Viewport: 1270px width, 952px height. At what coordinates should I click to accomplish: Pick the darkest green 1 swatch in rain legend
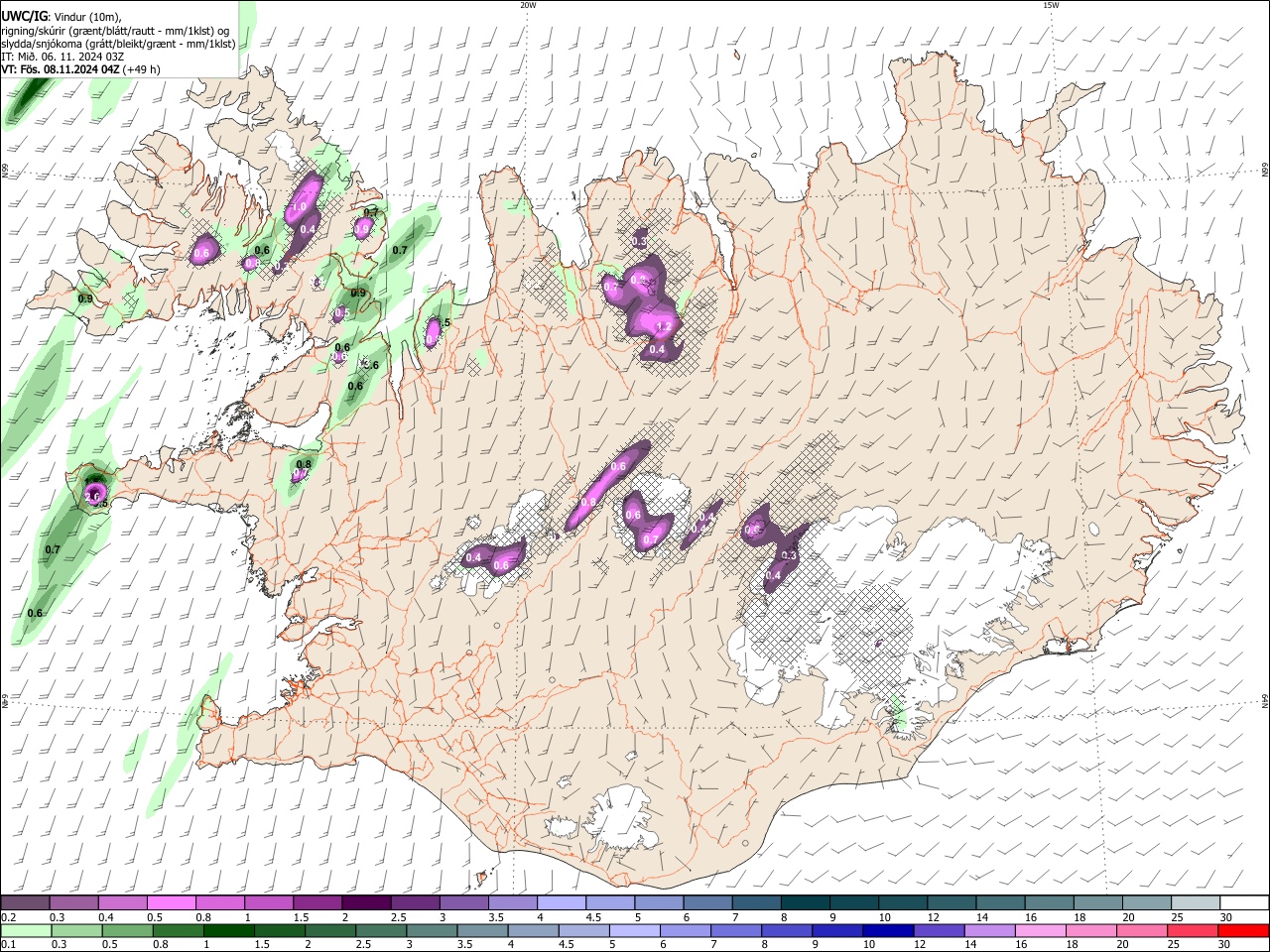[227, 930]
